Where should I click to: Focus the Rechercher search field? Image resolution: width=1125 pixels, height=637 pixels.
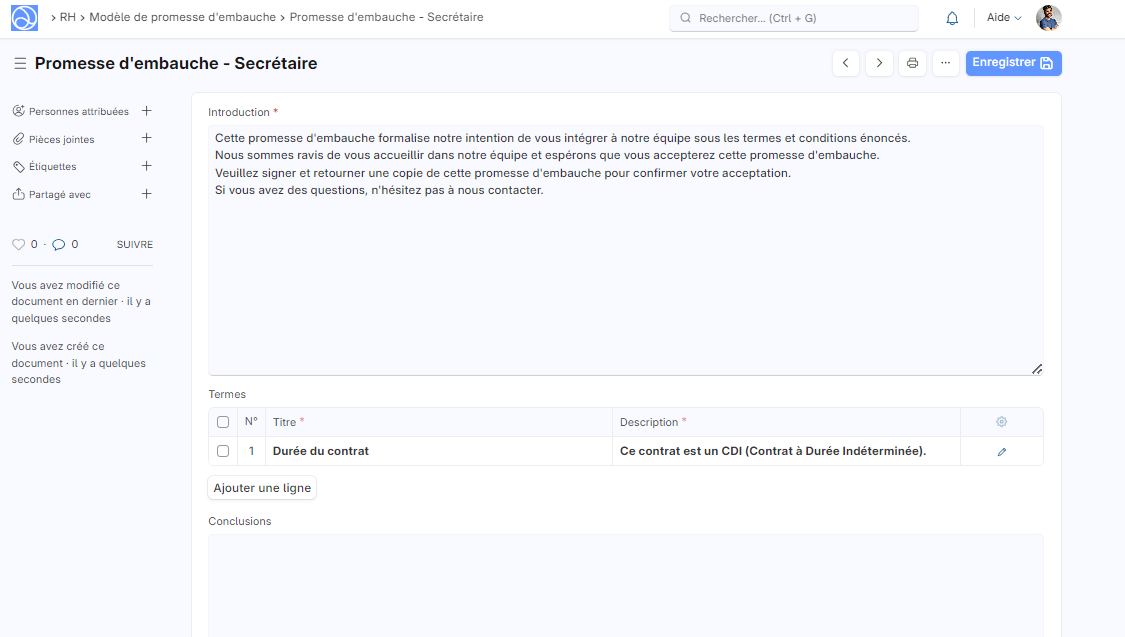click(794, 18)
